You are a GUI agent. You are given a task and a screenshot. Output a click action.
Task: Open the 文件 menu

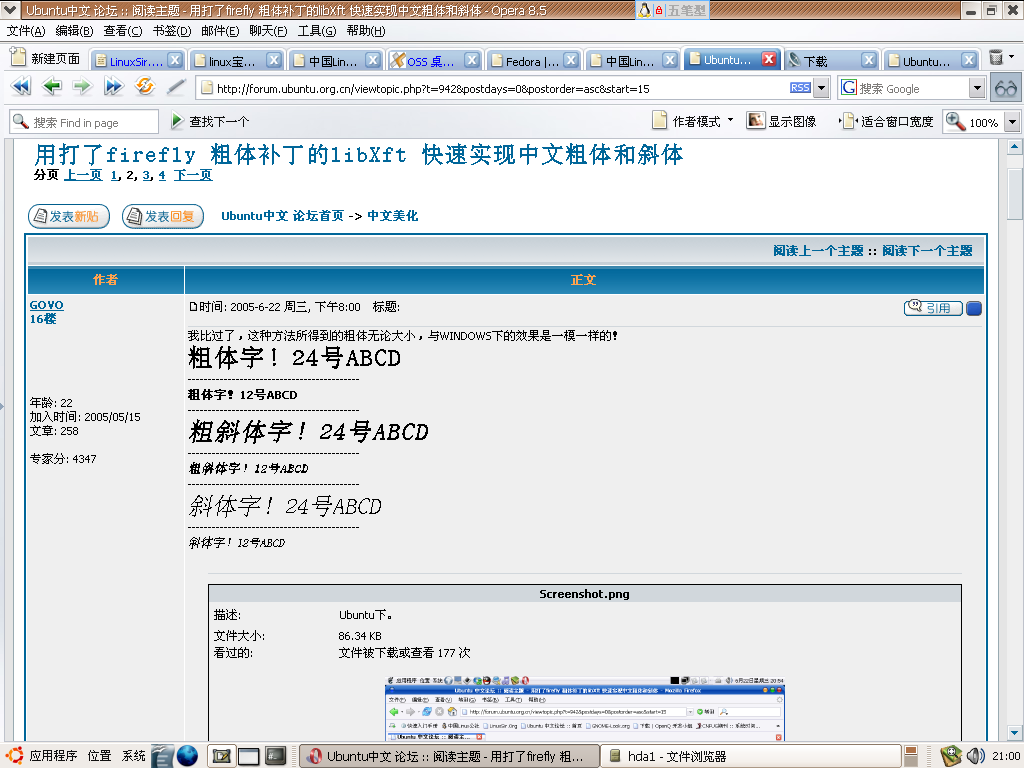point(25,31)
